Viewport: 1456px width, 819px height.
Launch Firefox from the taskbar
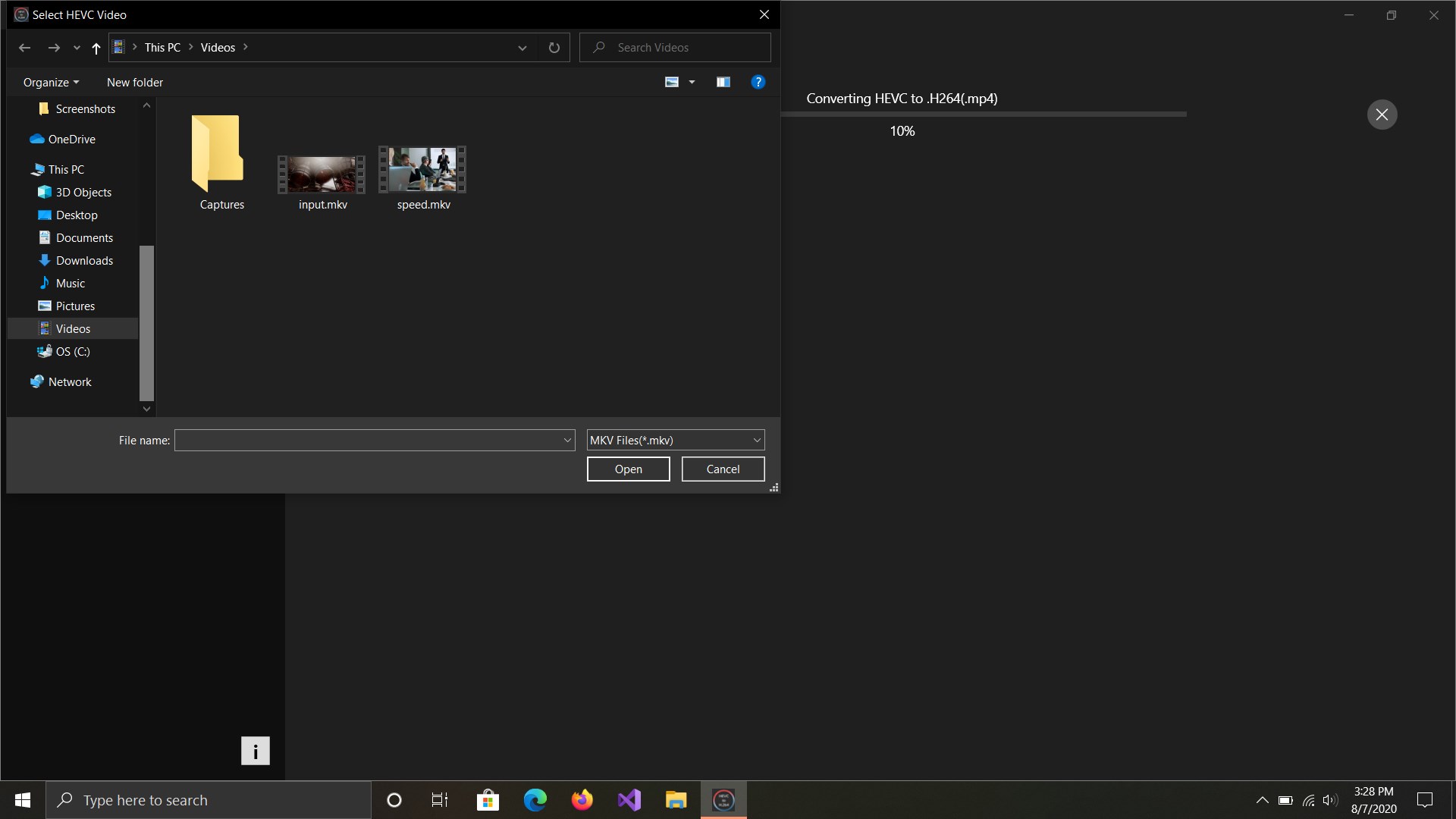pos(582,800)
